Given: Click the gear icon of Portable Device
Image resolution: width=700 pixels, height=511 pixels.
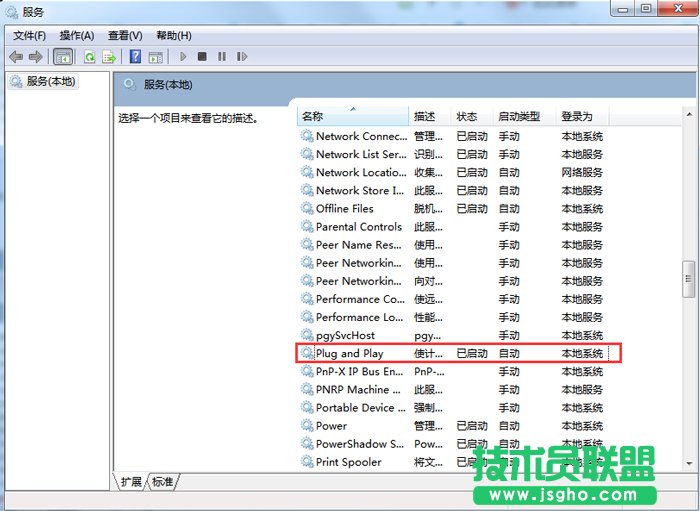Looking at the screenshot, I should point(307,407).
